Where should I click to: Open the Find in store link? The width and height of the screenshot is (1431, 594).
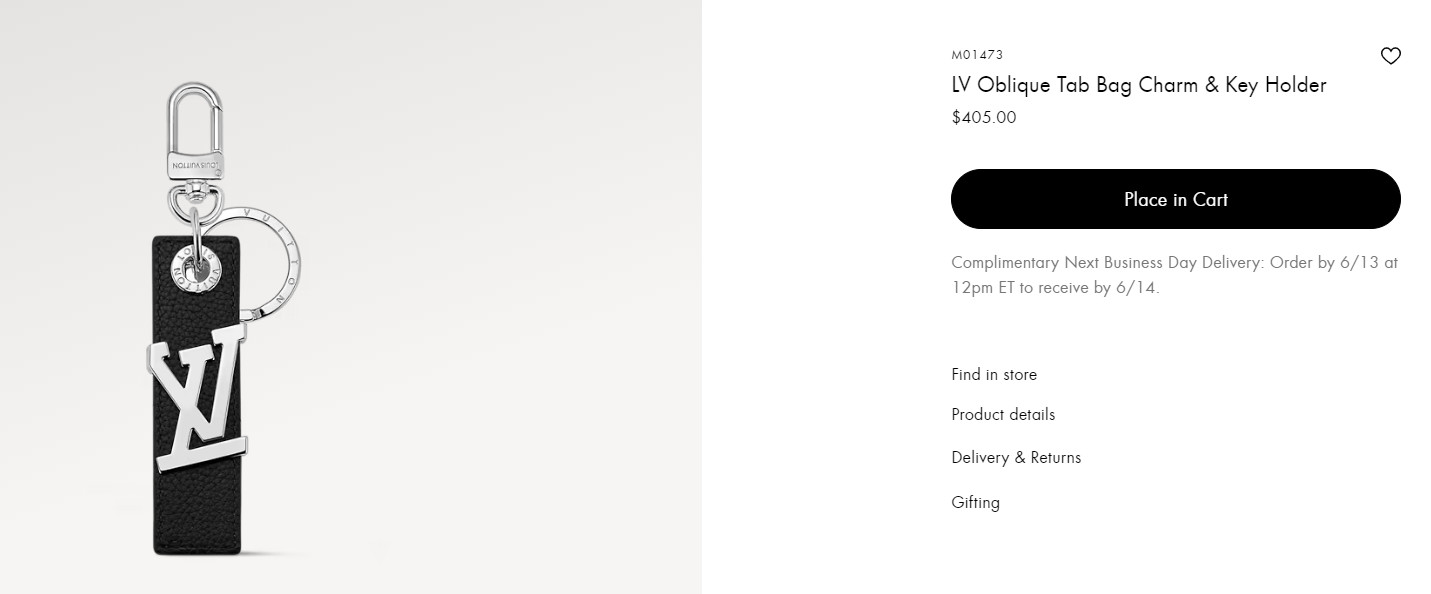pyautogui.click(x=993, y=375)
